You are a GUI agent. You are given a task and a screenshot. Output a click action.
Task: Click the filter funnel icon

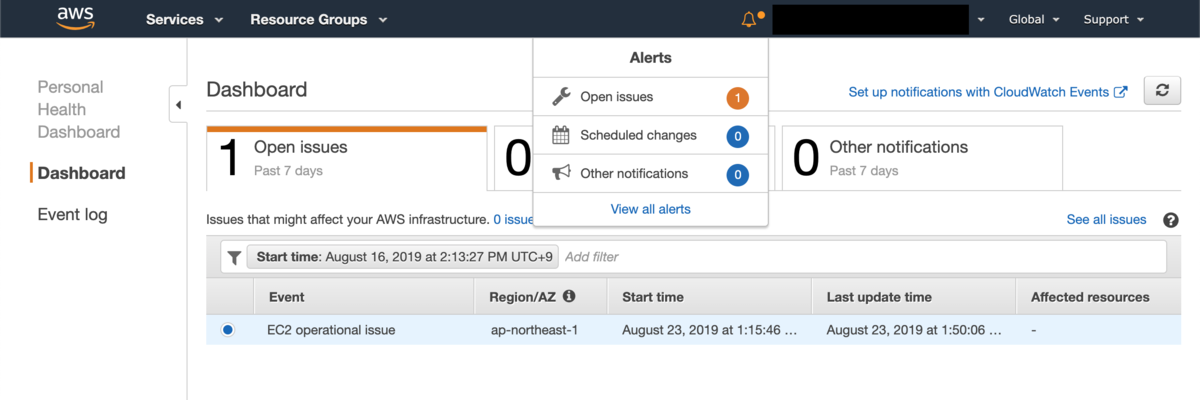tap(234, 257)
